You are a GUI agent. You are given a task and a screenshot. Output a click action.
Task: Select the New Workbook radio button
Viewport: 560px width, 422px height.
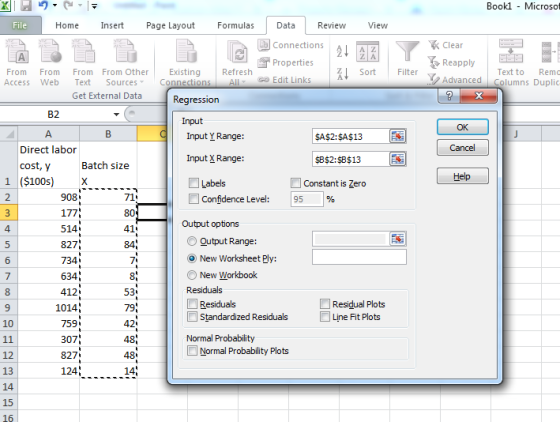pos(192,275)
